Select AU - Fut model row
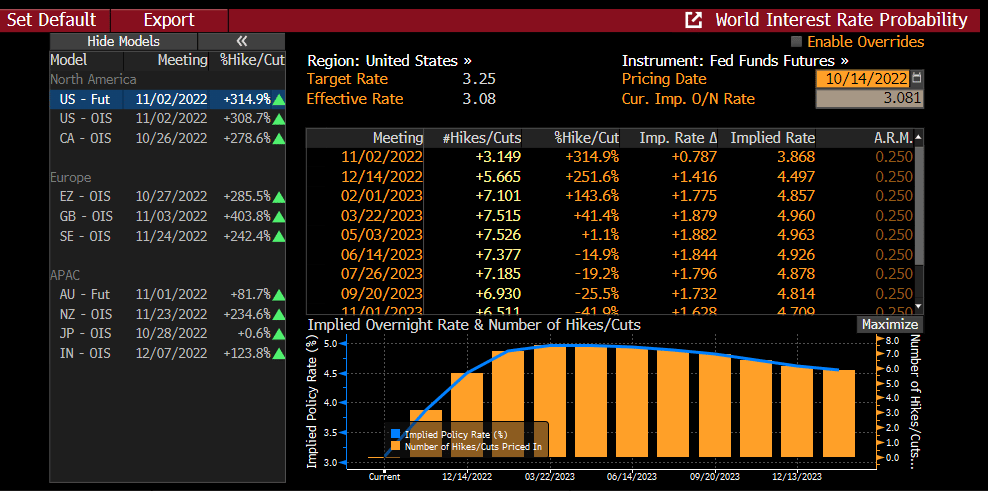Viewport: 988px width, 491px height. (x=168, y=294)
